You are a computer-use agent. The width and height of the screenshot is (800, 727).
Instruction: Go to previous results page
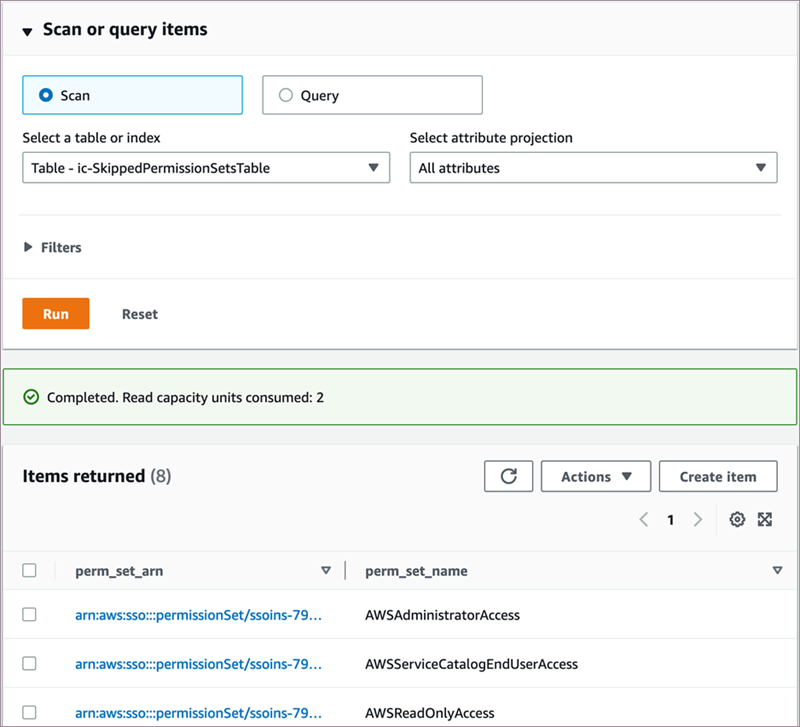pos(644,520)
